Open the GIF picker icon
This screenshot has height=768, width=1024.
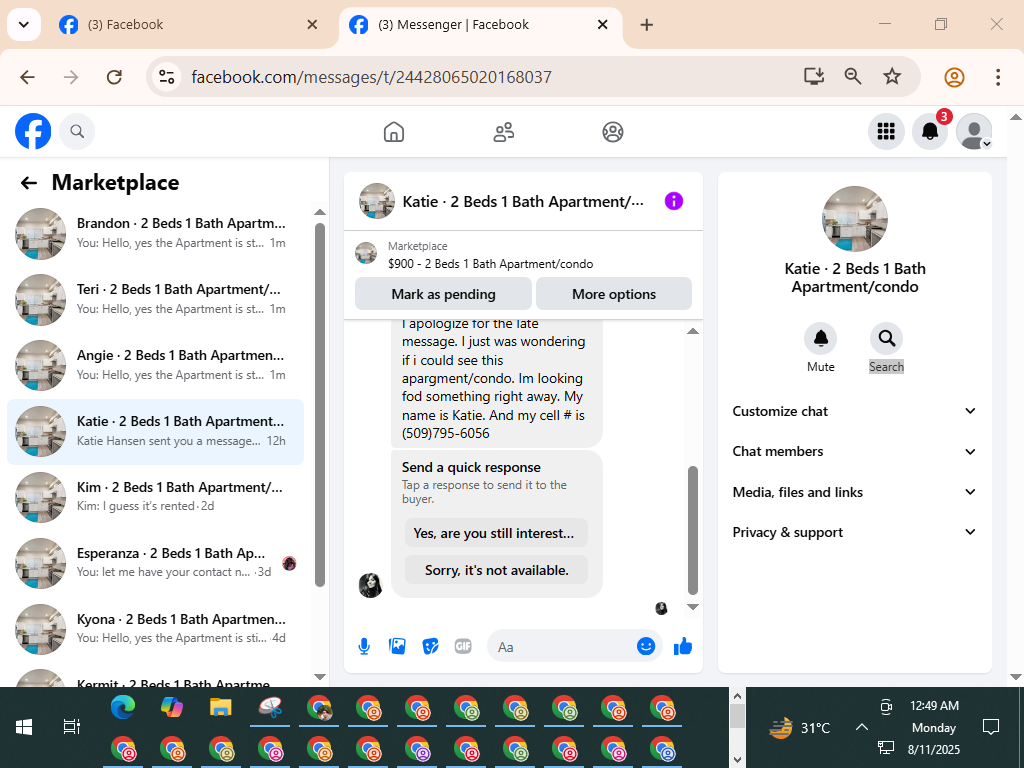[x=463, y=647]
